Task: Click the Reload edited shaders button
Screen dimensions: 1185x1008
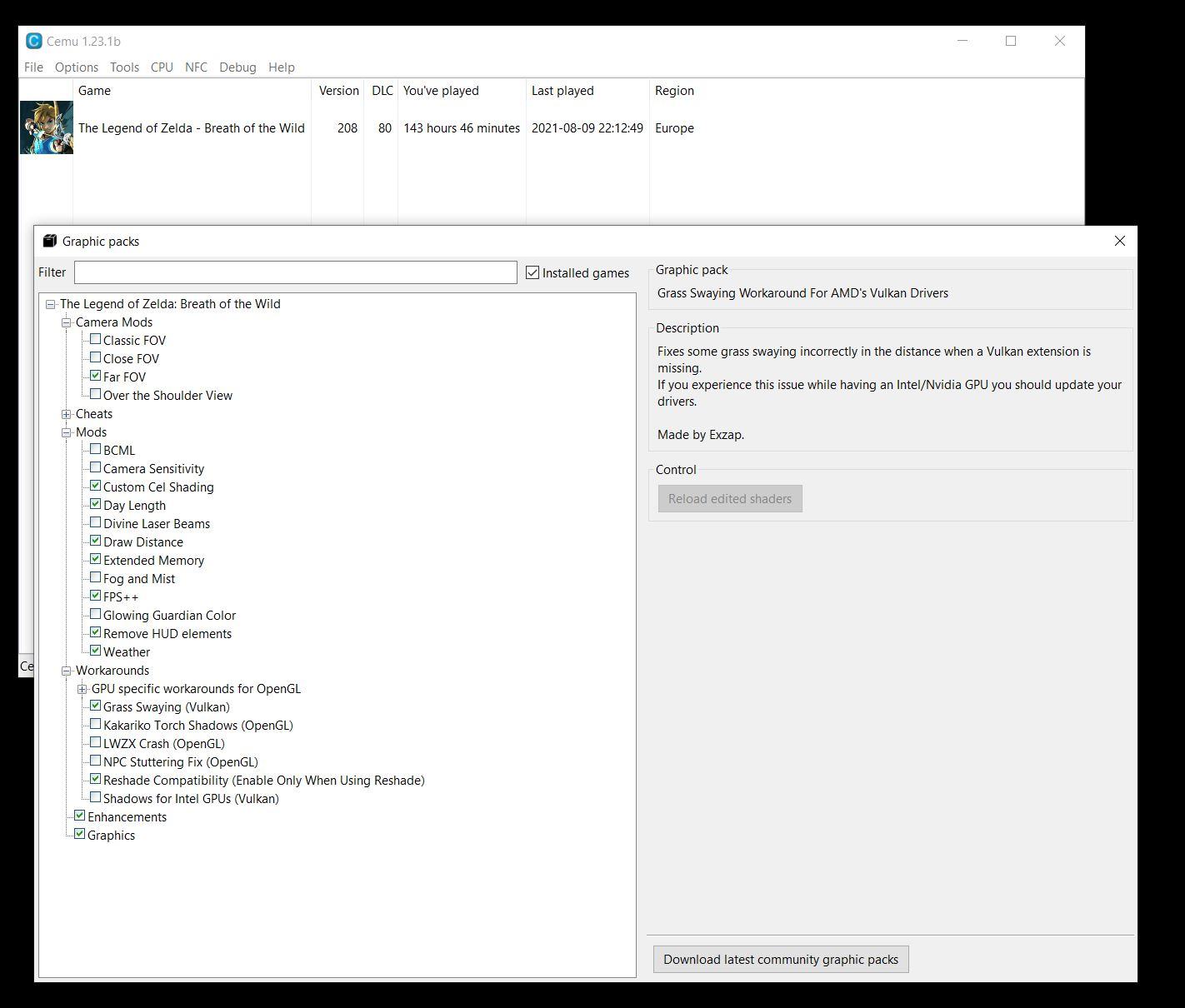Action: click(x=730, y=498)
